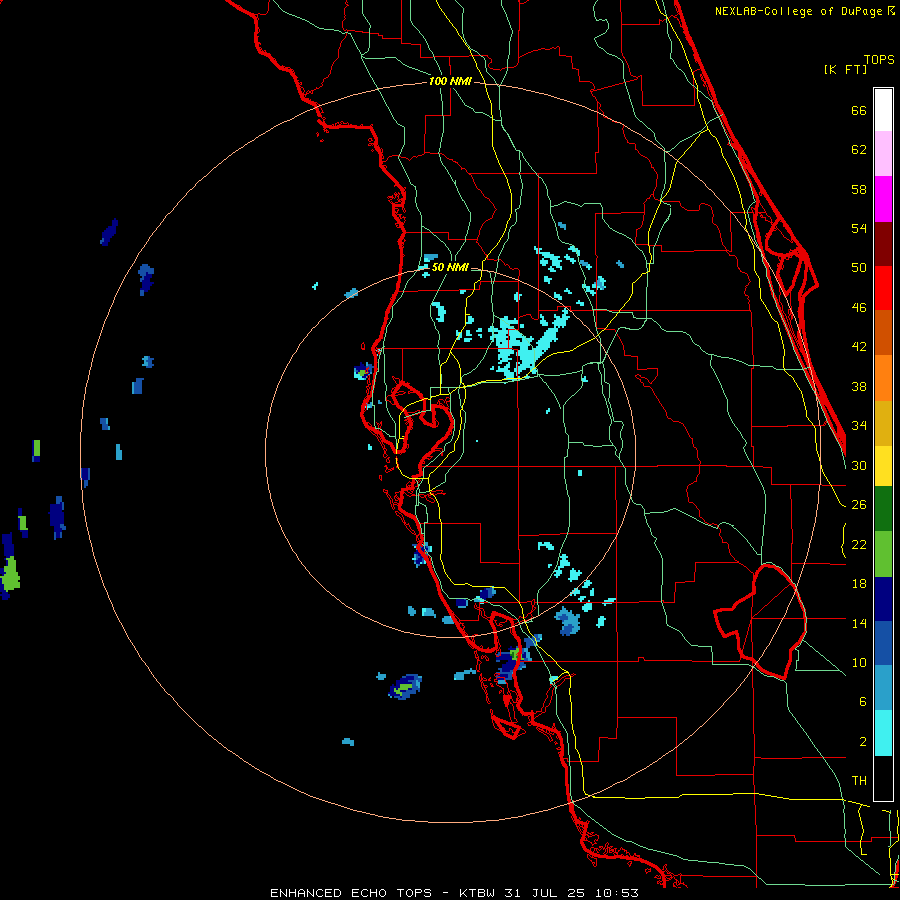This screenshot has width=900, height=900.
Task: Select the magenta legend color band
Action: [883, 199]
